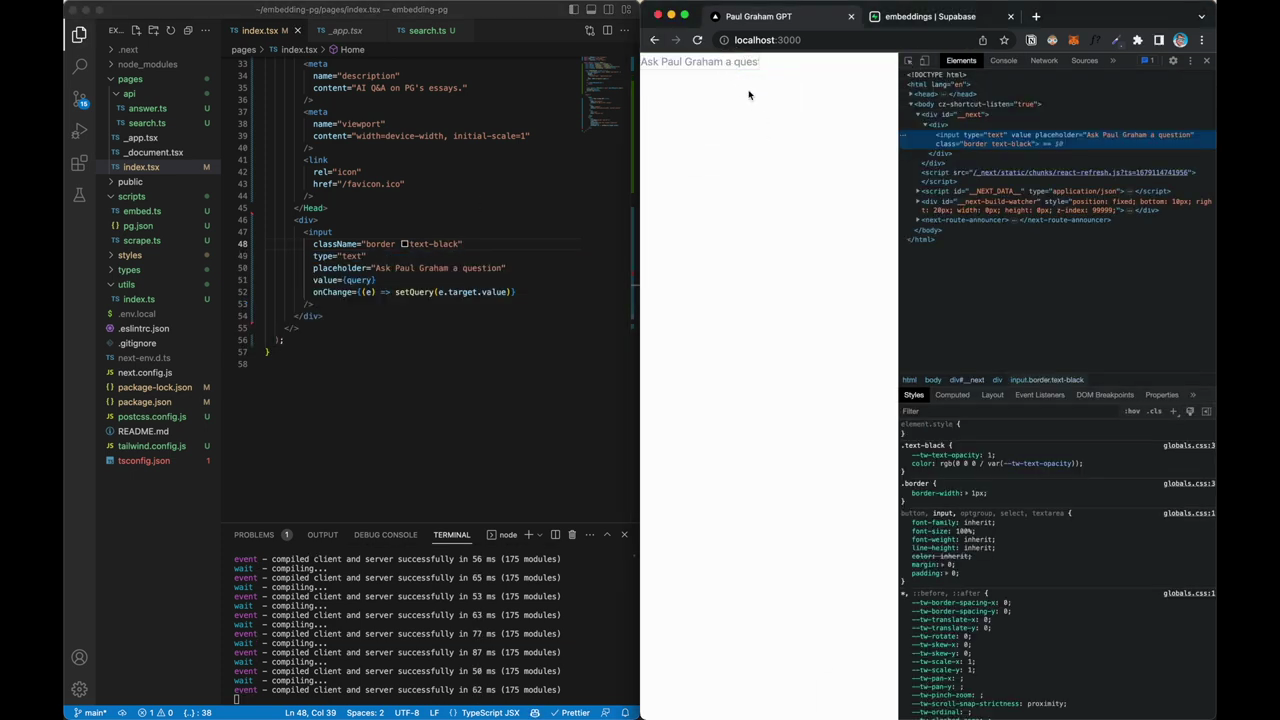Open changes compare icon in editor toolbar
Viewport: 1280px width, 720px height.
coord(590,31)
